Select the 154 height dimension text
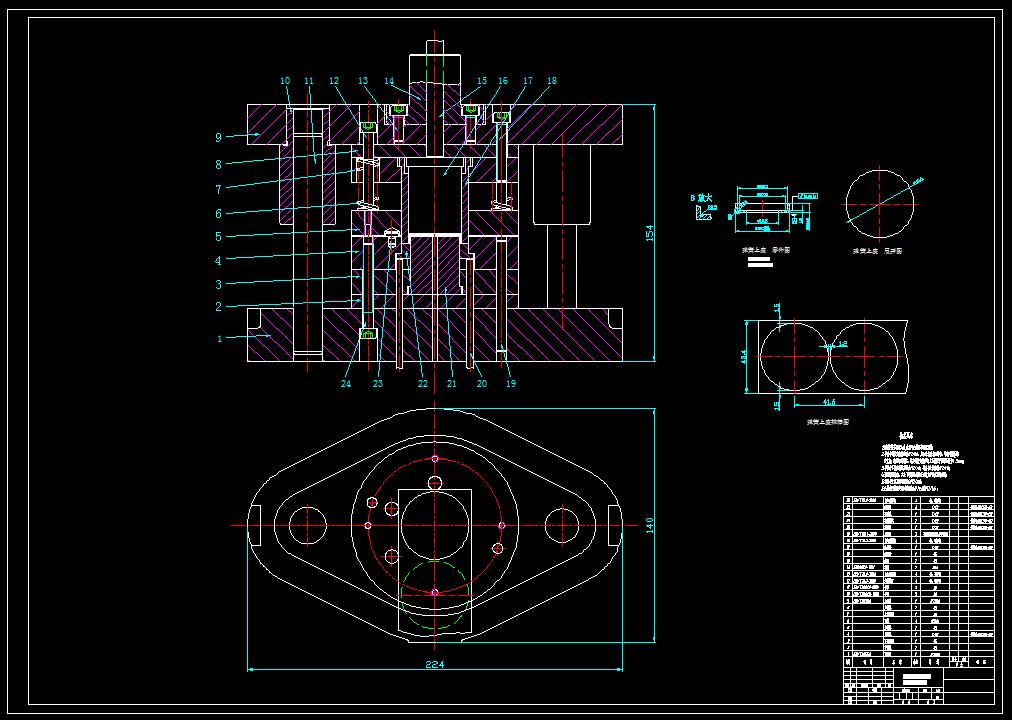 (649, 233)
